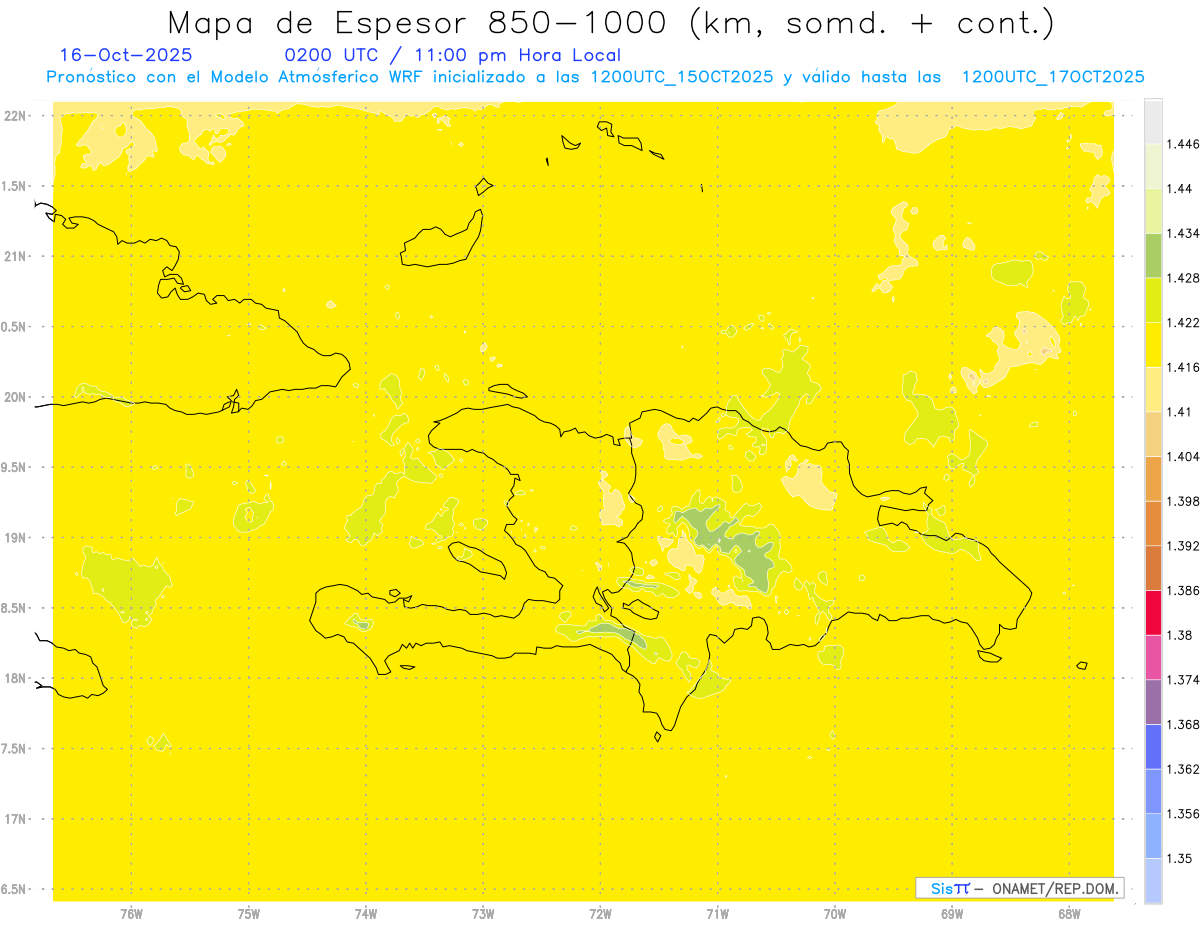Viewport: 1200px width, 927px height.
Task: Click the colorbar value '1.434'
Action: [x=1183, y=234]
